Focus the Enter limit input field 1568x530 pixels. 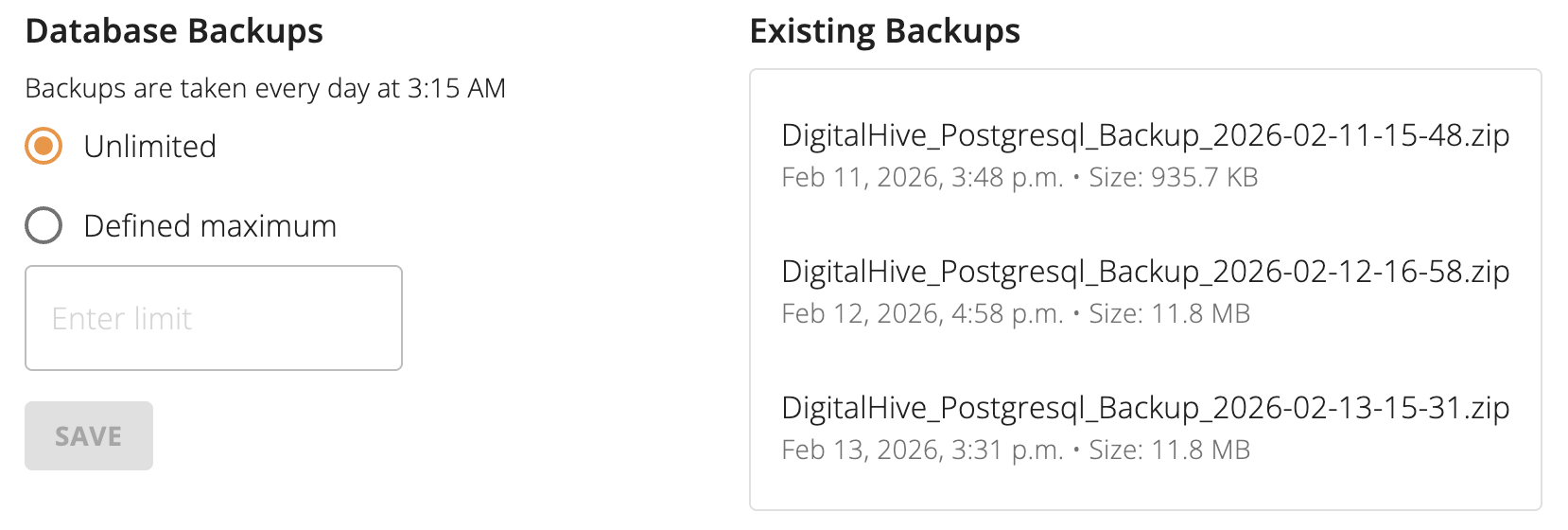pos(214,318)
